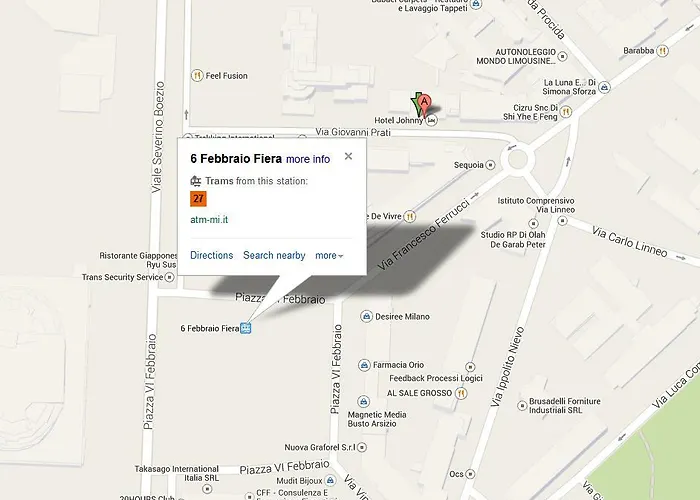Visit the atm-mi.it website link
Viewport: 700px width, 500px height.
tap(209, 220)
